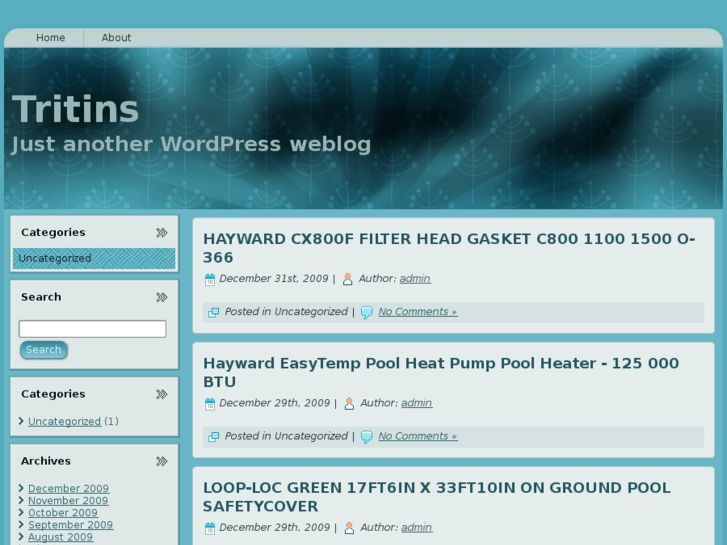Click 'Archives' sidebar heading
Viewport: 727px width, 545px height.
pyautogui.click(x=46, y=461)
